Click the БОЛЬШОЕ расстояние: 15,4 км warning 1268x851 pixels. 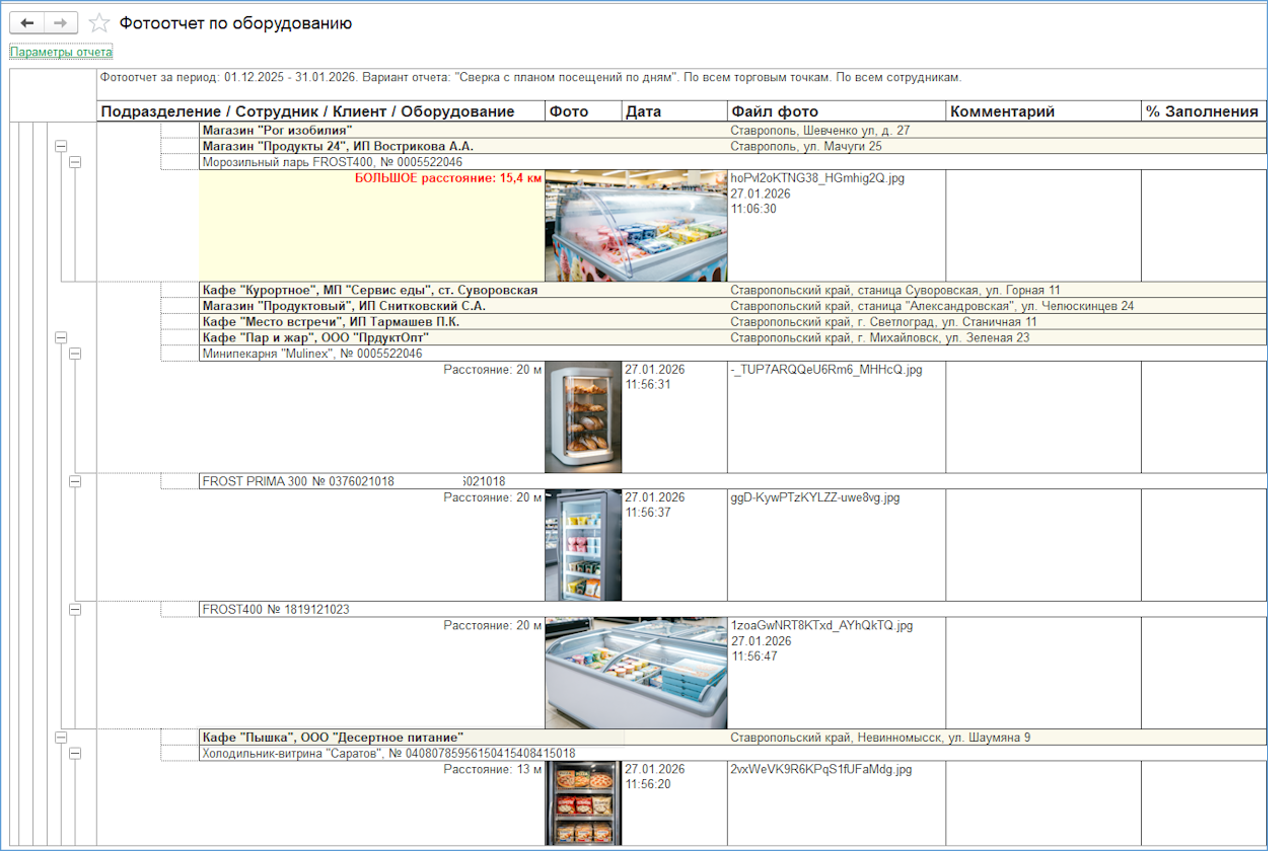click(448, 178)
